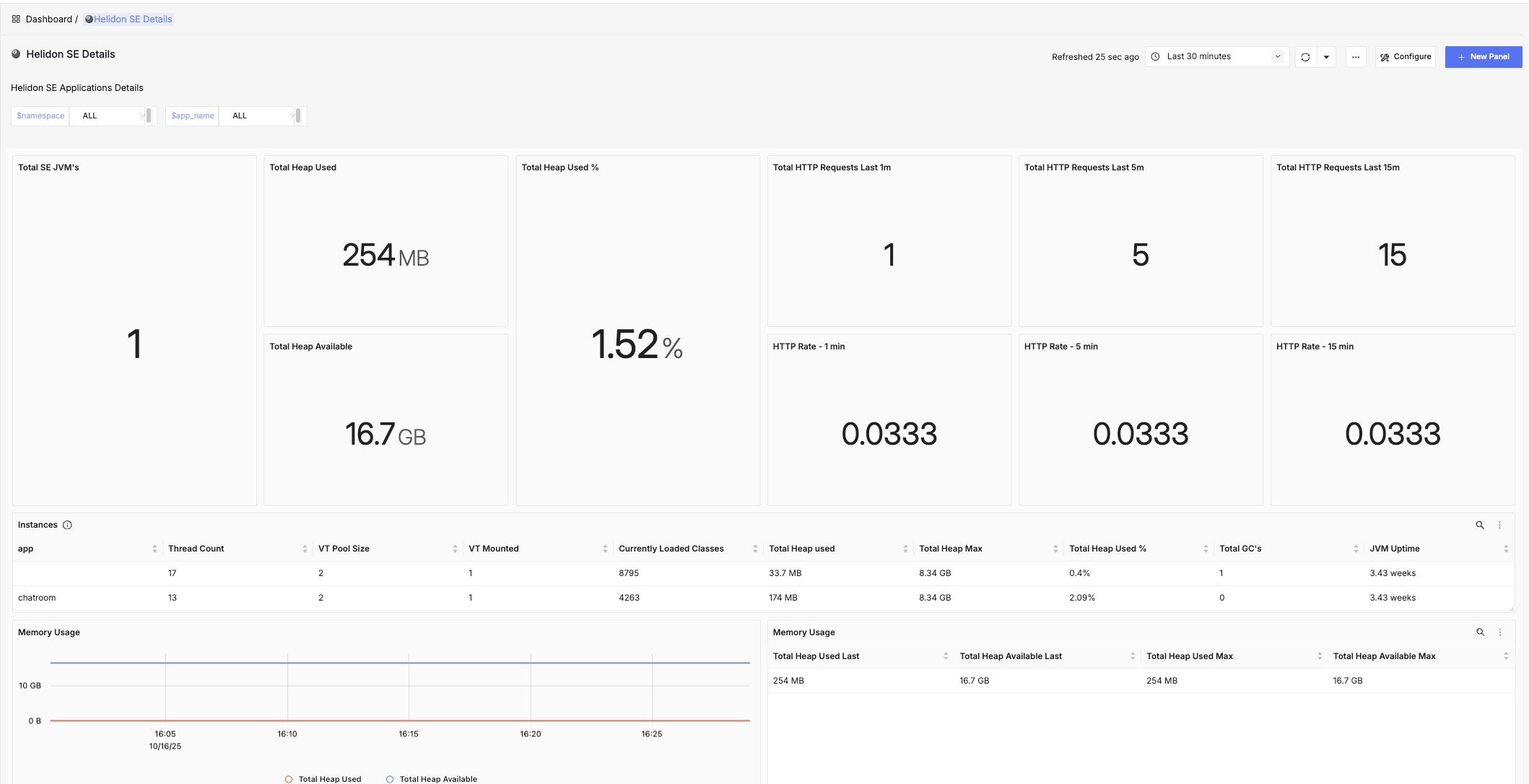Refresh the dashboard data

pos(1304,56)
